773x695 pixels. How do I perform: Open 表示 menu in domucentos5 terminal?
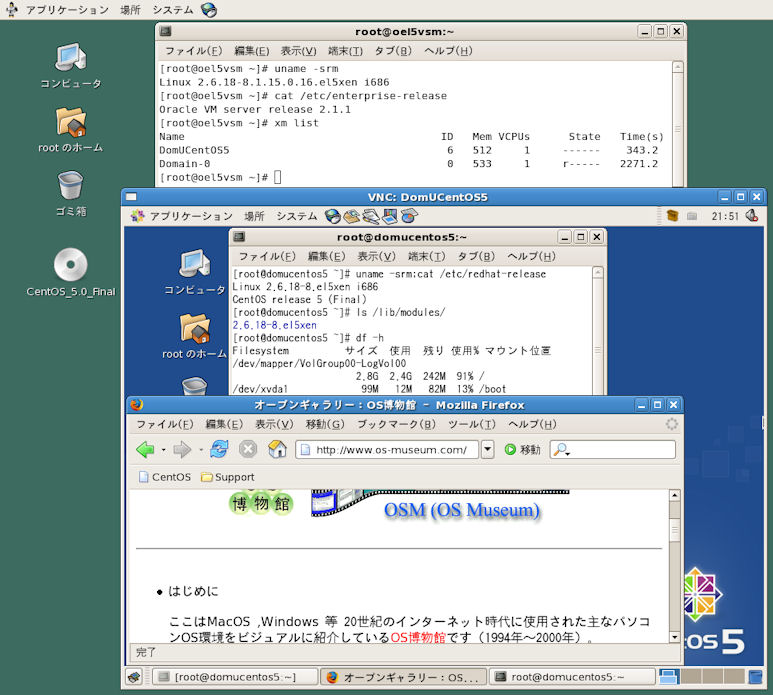pos(376,256)
